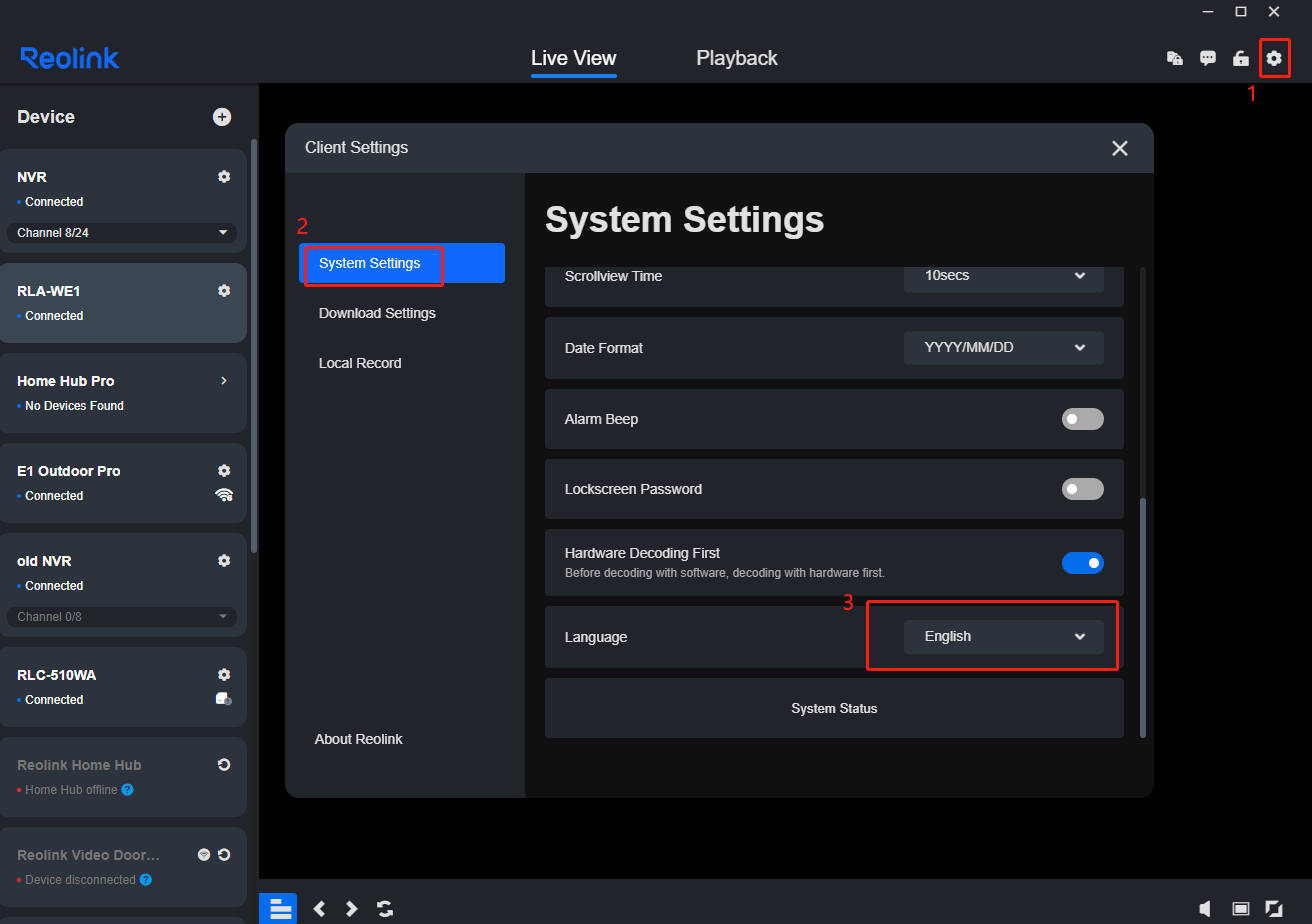The image size is (1312, 924).
Task: Expand NVR Channel 8/24 dropdown
Action: point(122,233)
